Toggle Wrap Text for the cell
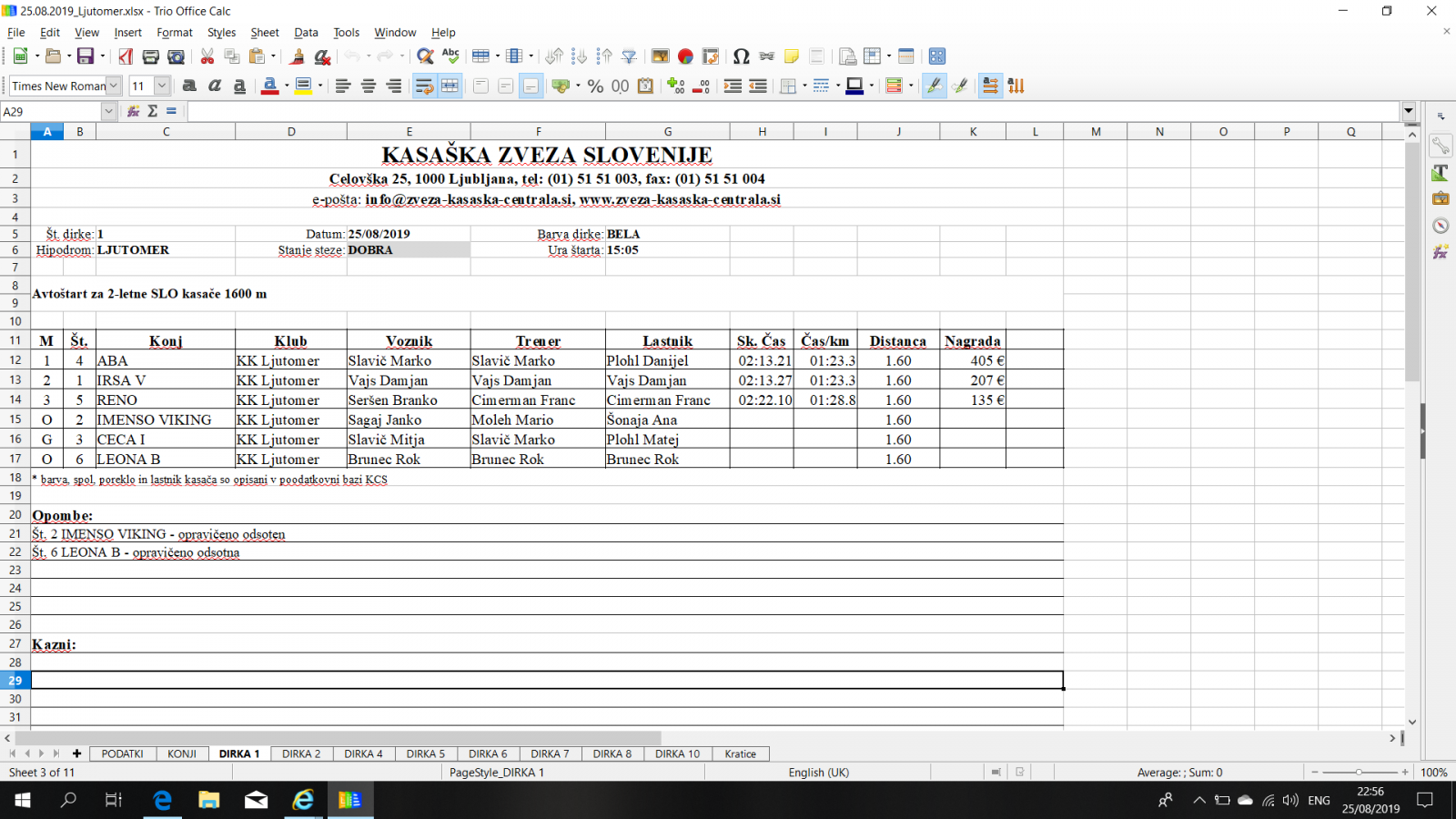The width and height of the screenshot is (1456, 819). click(x=424, y=86)
